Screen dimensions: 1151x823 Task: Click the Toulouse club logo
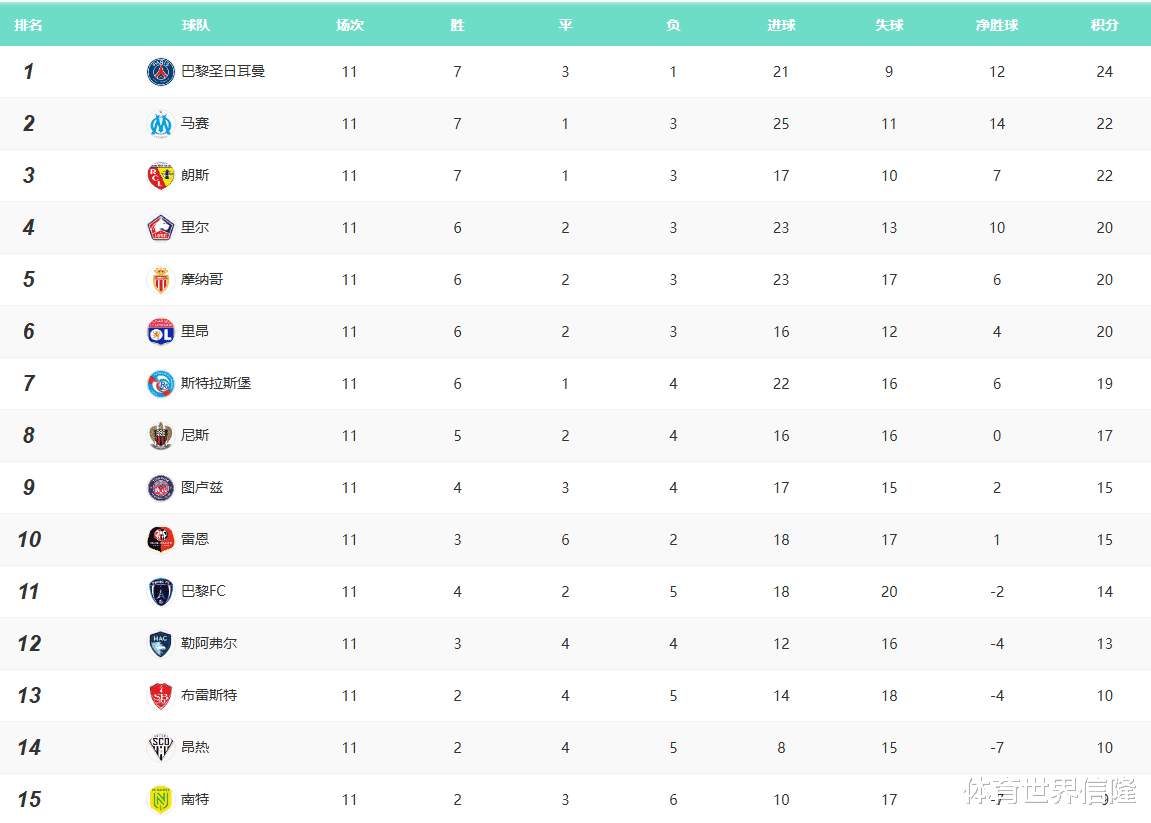point(161,488)
